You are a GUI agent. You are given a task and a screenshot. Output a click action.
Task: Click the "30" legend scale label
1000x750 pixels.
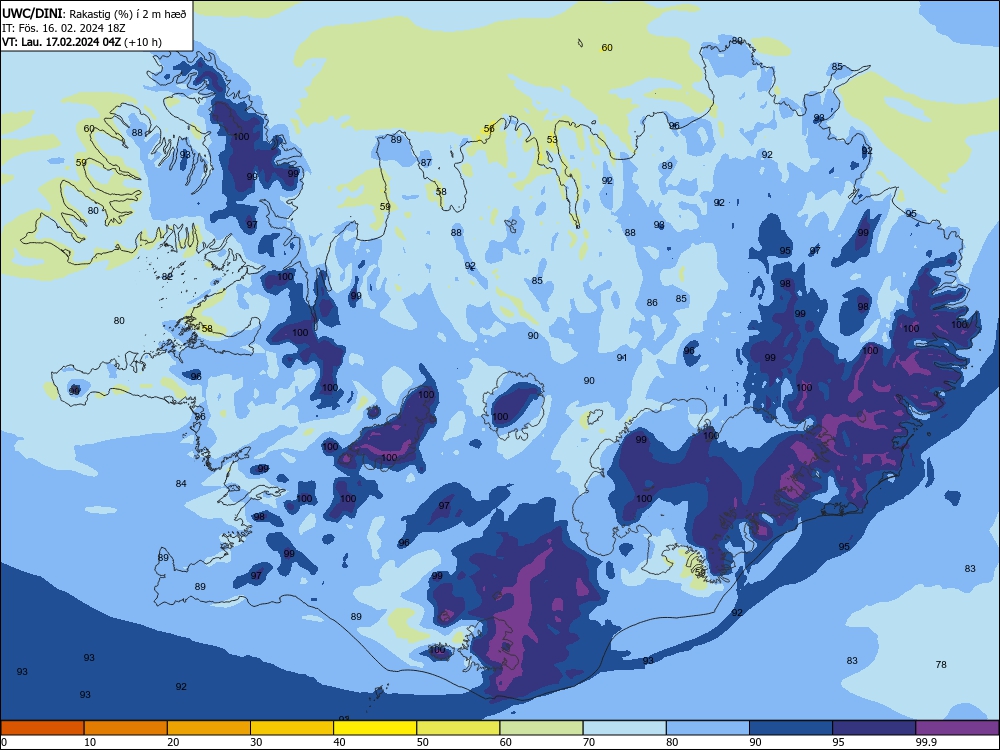256,742
